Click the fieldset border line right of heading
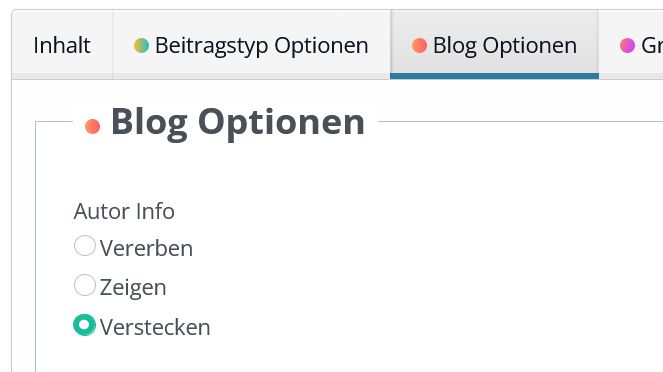This screenshot has height=372, width=663. [521, 122]
